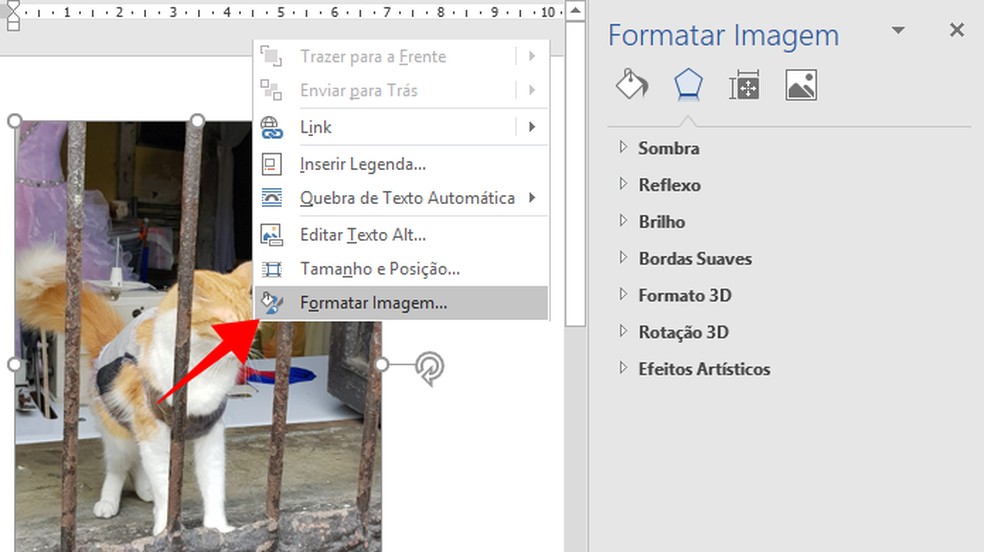Viewport: 984px width, 552px height.
Task: Select the Effects pentagon tab icon
Action: pos(688,86)
